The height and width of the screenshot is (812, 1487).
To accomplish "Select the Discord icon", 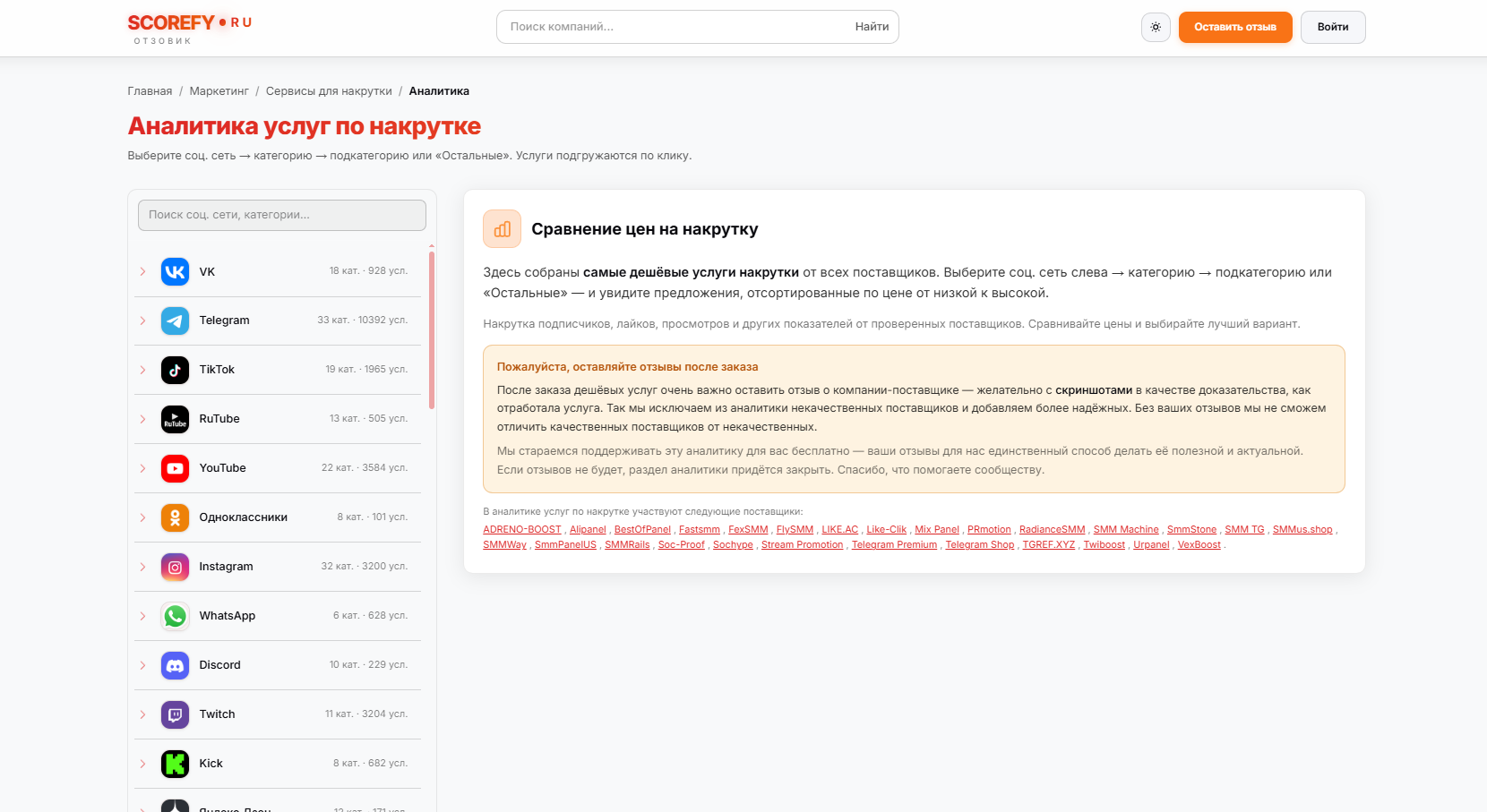I will [175, 665].
